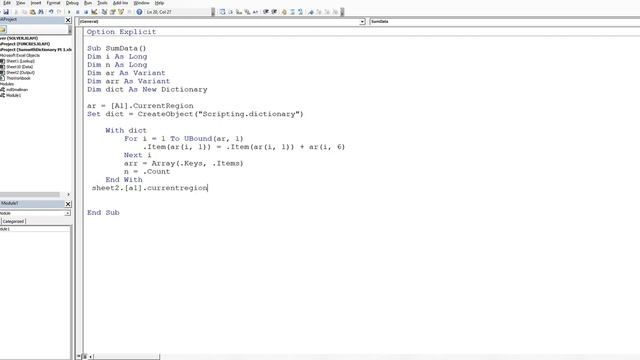
Task: Click the Toggle Bookmark flag icon
Action: (311, 12)
